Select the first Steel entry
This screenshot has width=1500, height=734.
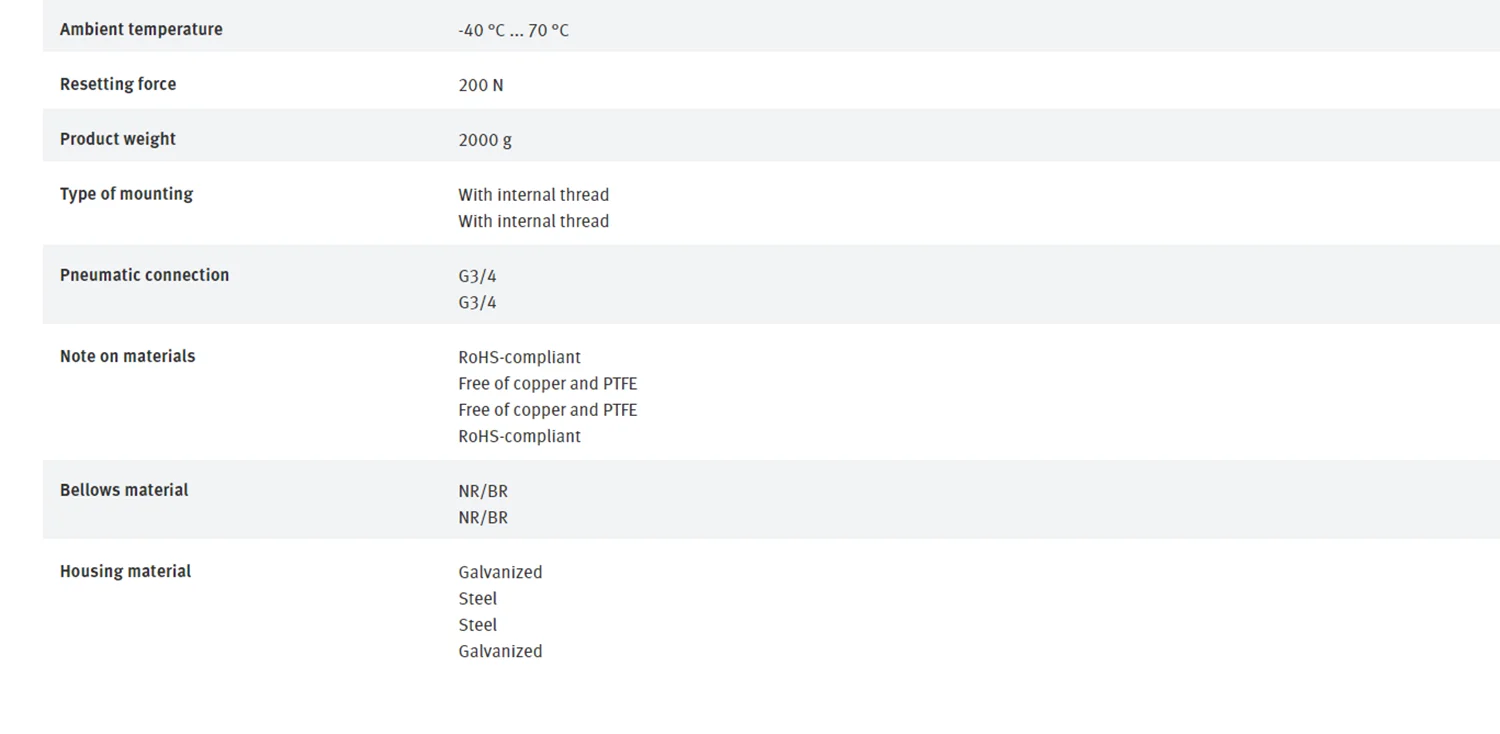click(x=477, y=598)
